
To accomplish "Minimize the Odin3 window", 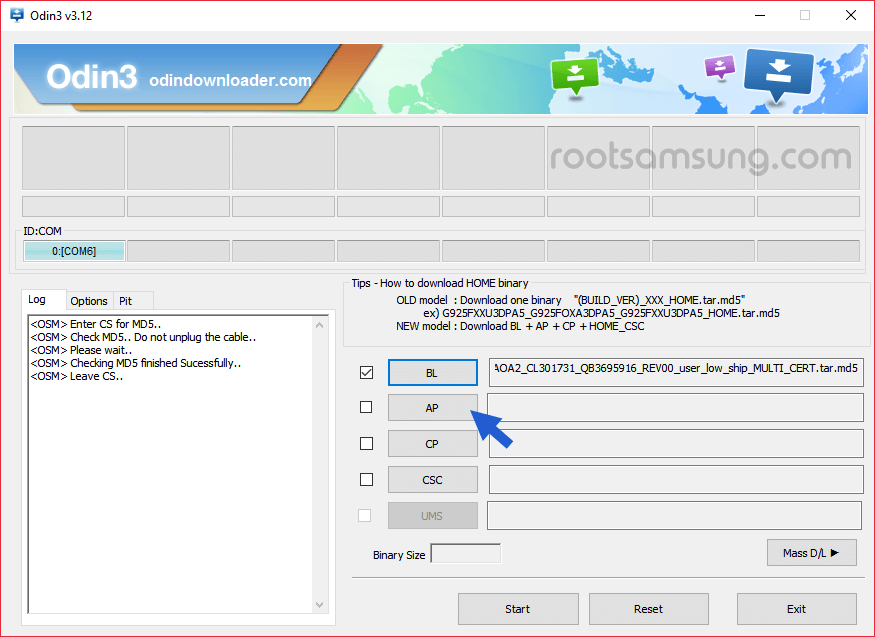I will pyautogui.click(x=759, y=15).
